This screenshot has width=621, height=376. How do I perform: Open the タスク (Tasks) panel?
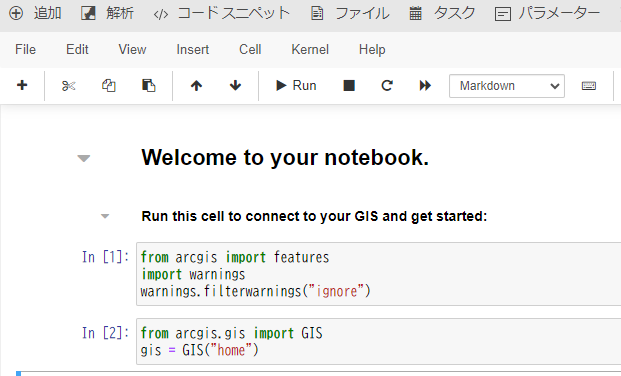pyautogui.click(x=442, y=13)
